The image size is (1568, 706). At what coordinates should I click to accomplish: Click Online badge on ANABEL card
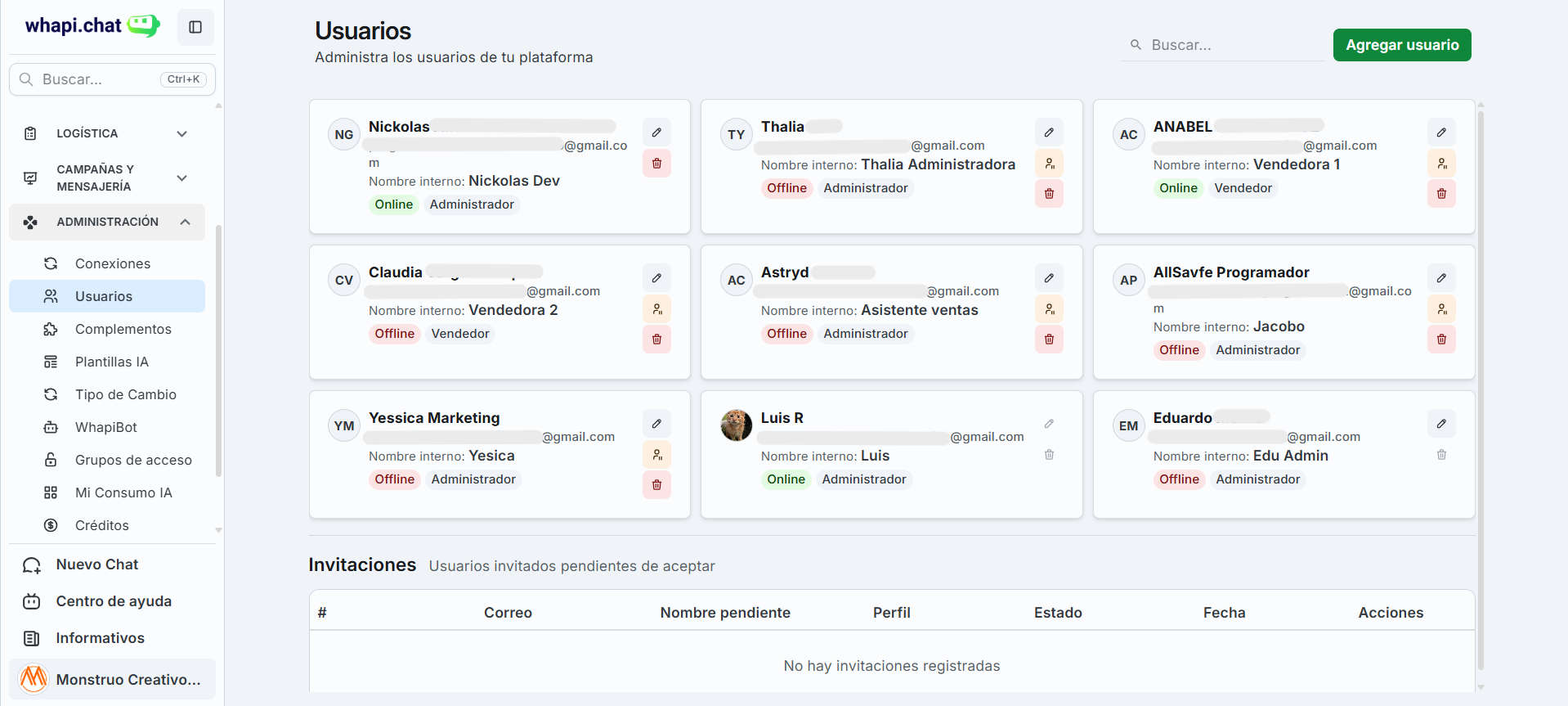[1178, 188]
